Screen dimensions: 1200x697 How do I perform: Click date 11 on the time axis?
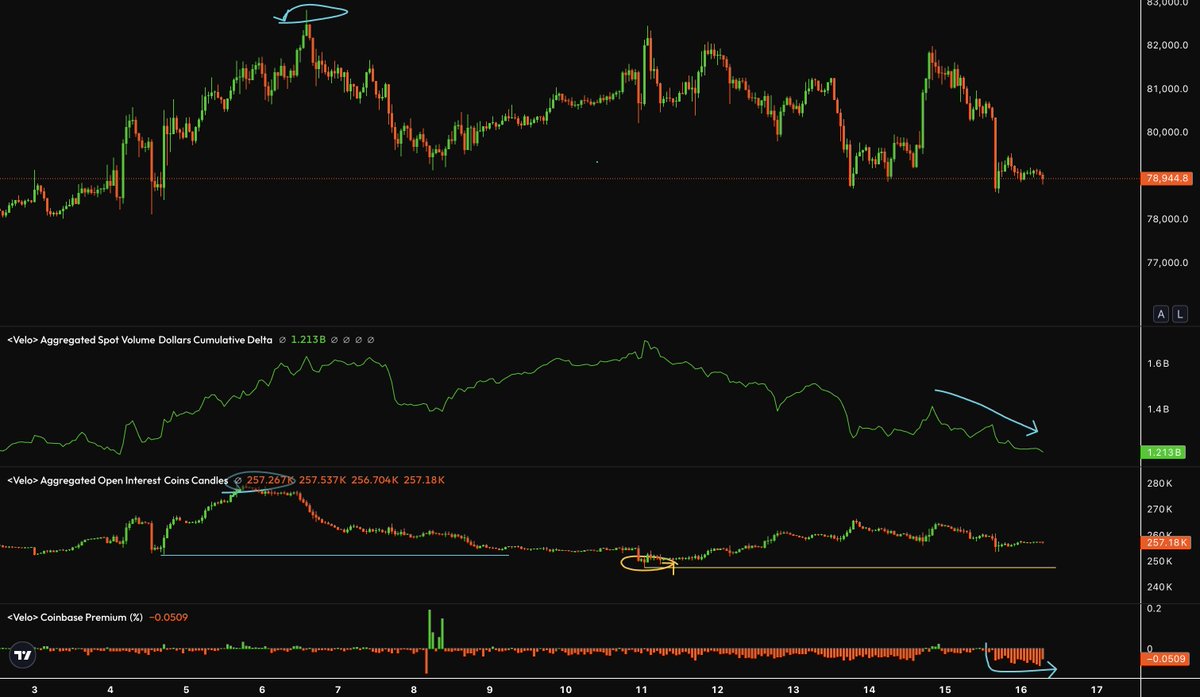coord(642,690)
